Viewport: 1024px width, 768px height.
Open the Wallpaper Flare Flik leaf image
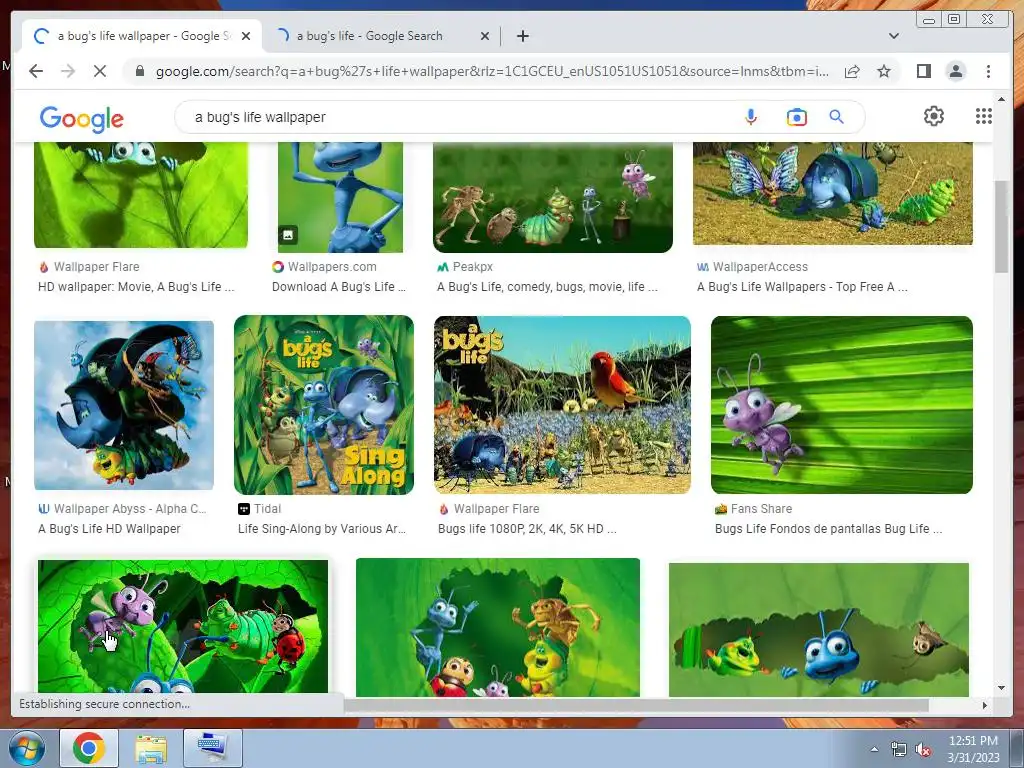[141, 195]
